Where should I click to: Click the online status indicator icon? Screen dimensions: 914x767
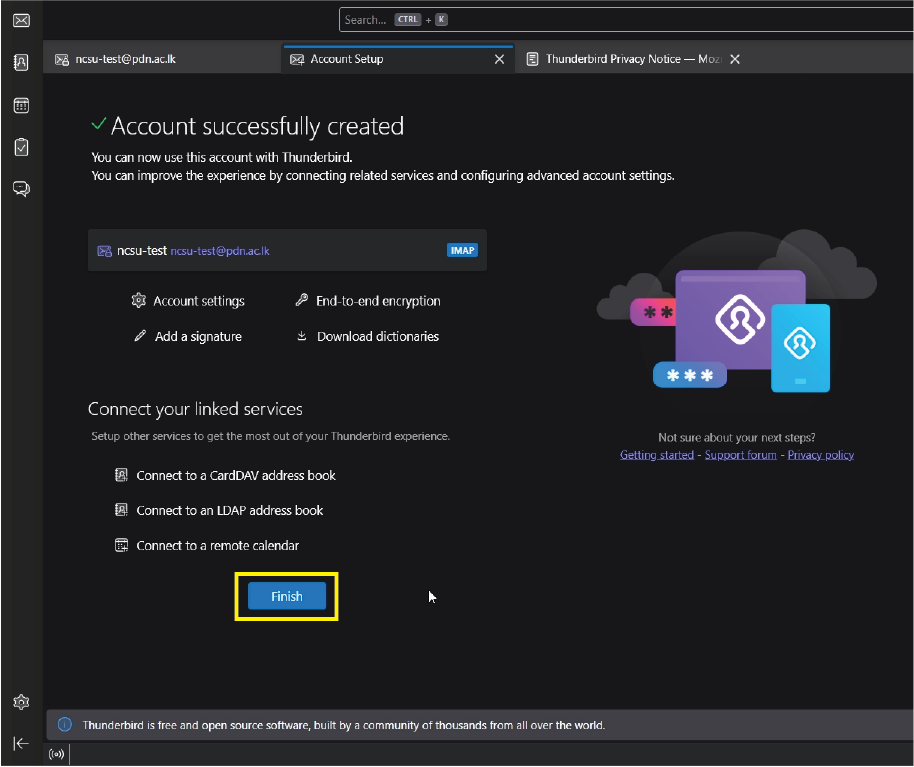(x=55, y=756)
